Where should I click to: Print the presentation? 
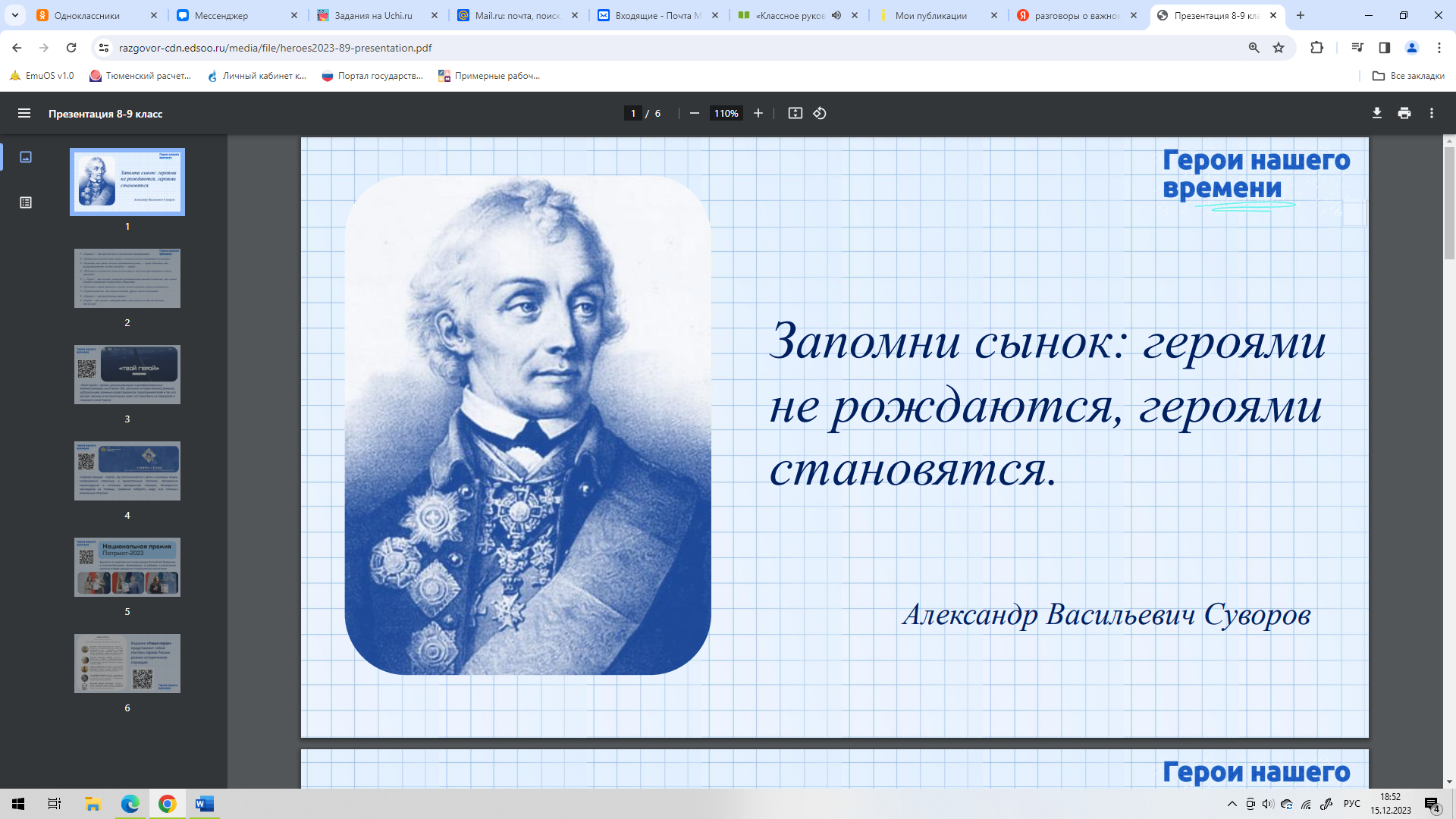pos(1404,113)
